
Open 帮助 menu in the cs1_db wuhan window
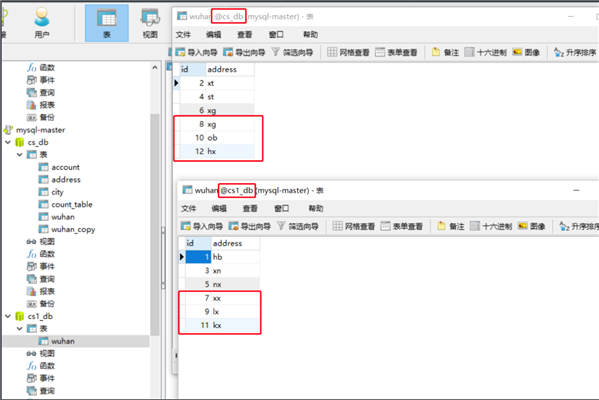(x=316, y=208)
